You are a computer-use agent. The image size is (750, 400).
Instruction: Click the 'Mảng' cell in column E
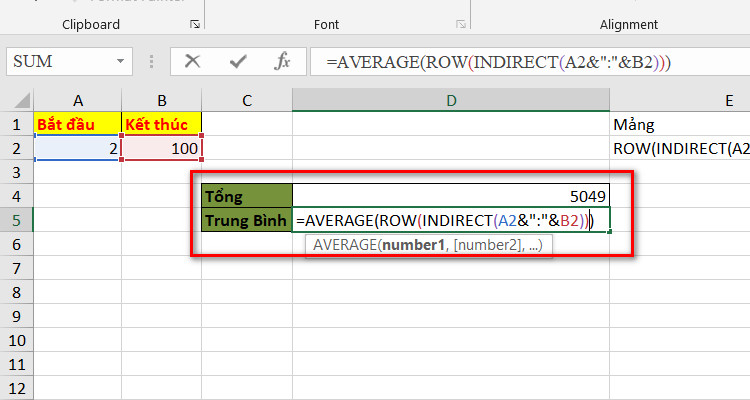[680, 124]
